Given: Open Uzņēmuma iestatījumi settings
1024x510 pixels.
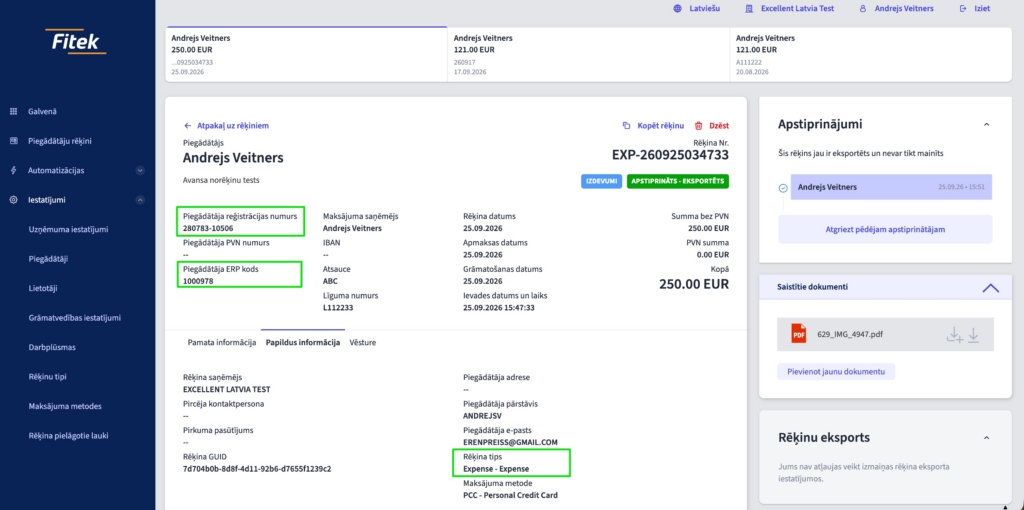Looking at the screenshot, I should [x=68, y=229].
